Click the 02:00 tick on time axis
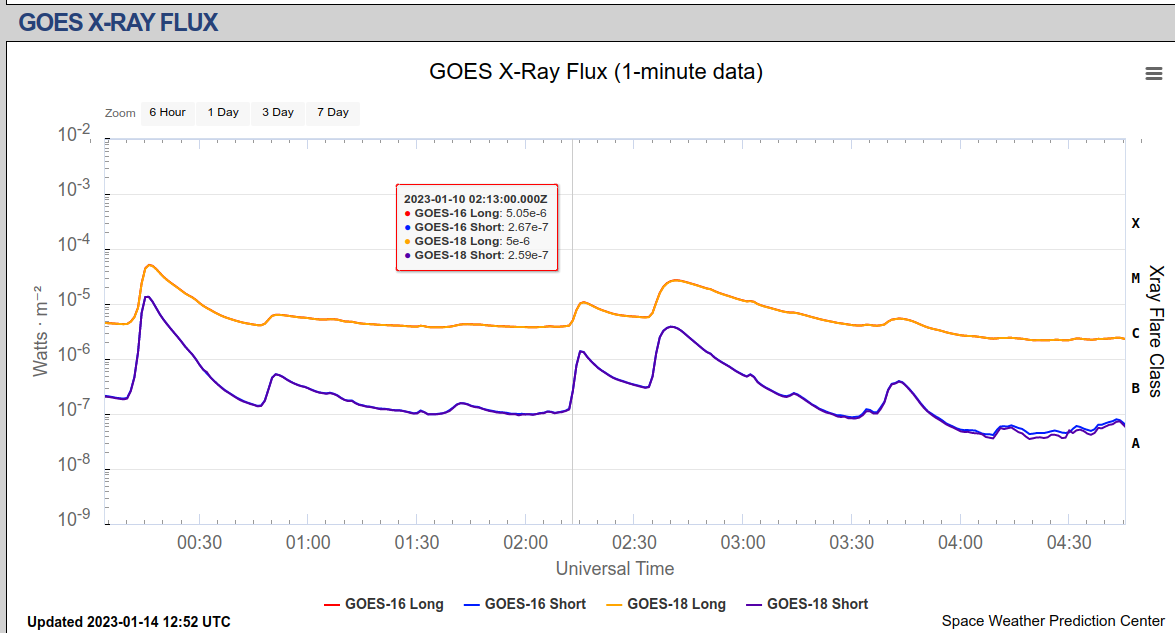This screenshot has width=1175, height=633. click(x=526, y=543)
